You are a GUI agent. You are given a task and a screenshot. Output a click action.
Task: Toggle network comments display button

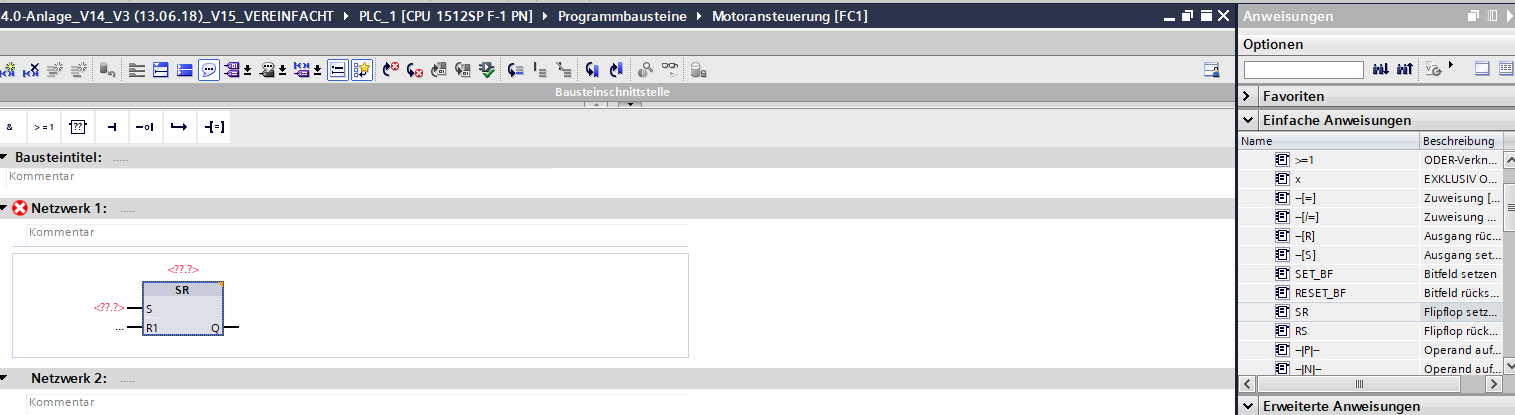[338, 70]
